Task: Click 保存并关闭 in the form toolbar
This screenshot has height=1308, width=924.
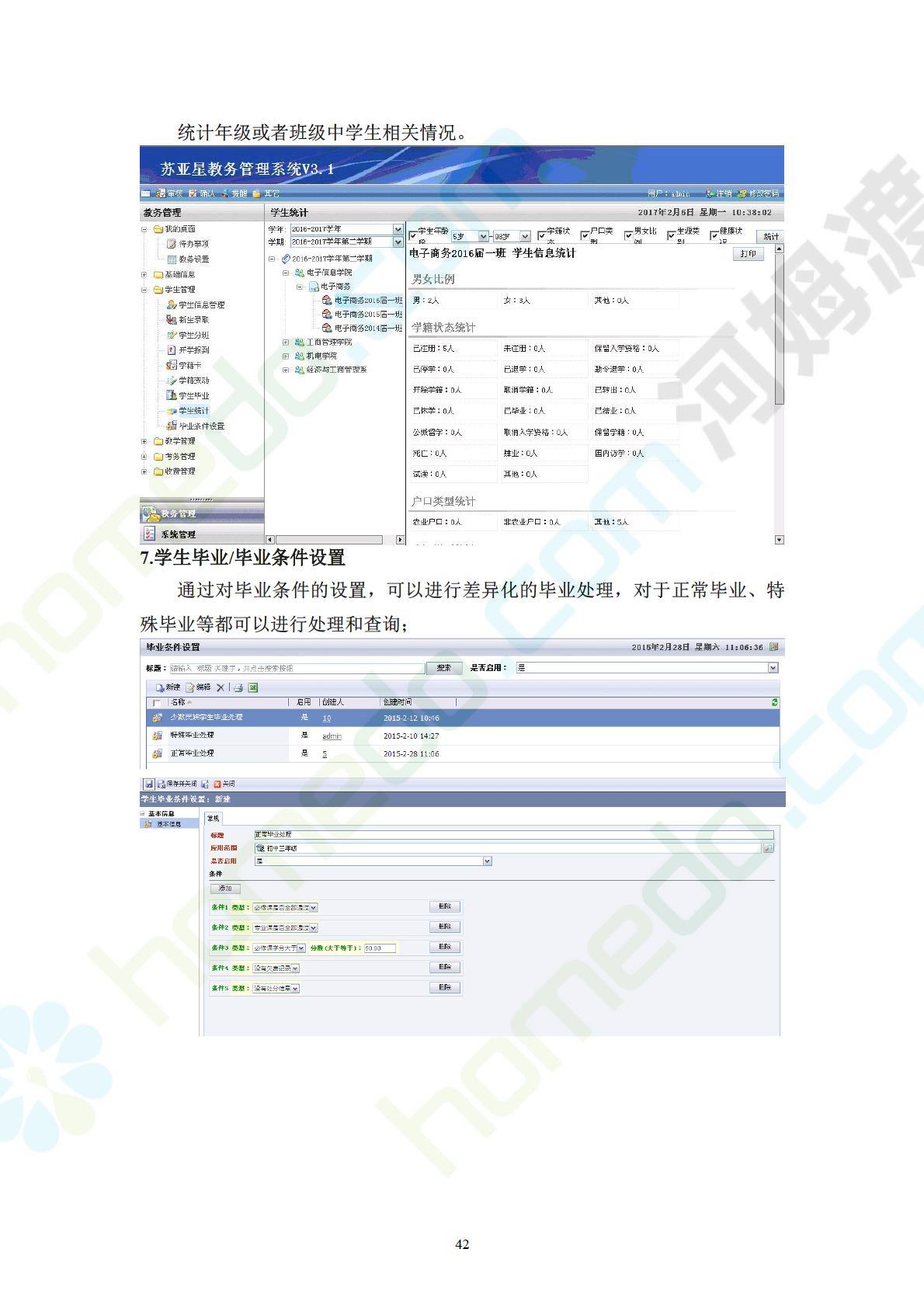Action: click(177, 784)
